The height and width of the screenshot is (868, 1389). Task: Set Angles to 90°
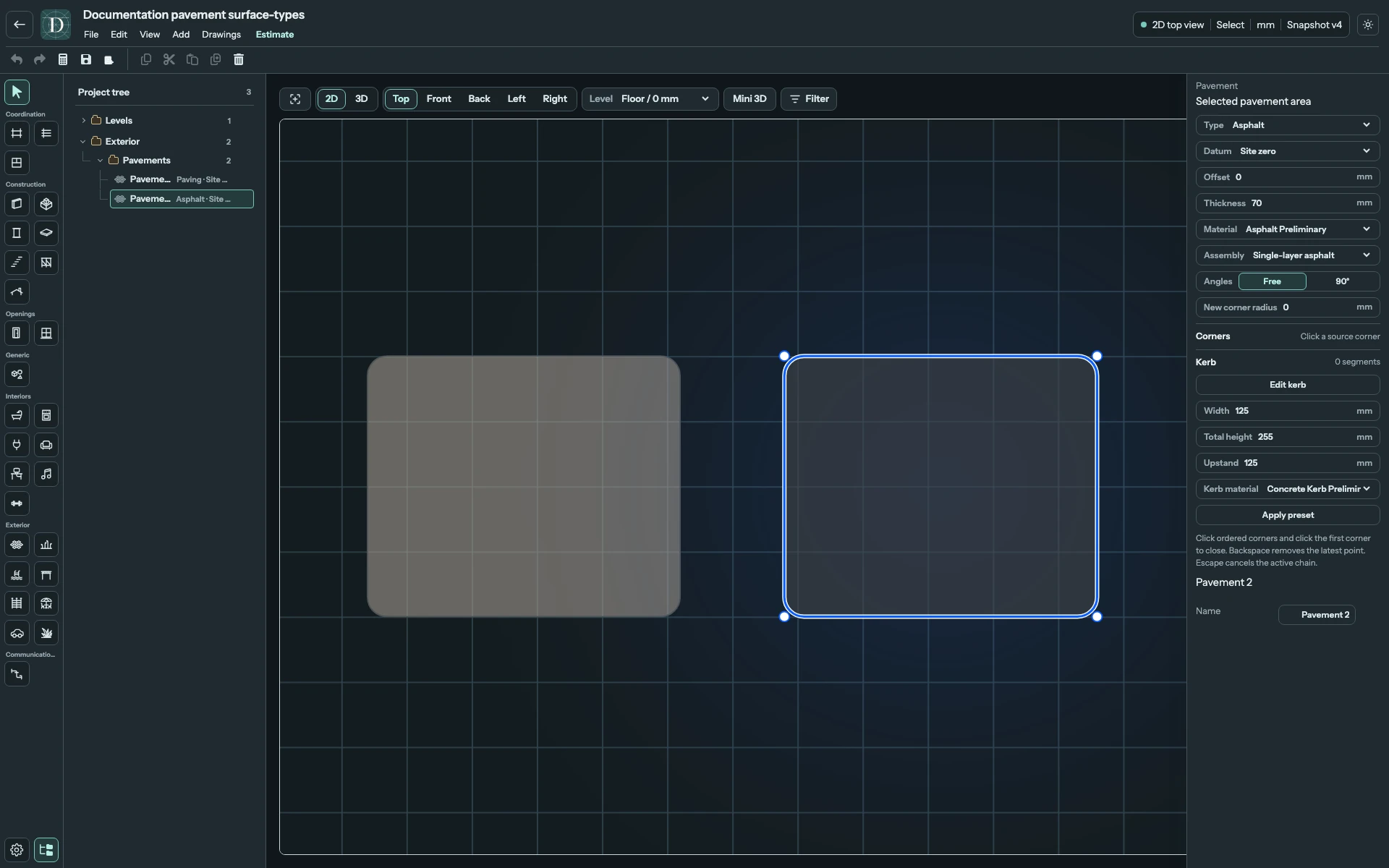(x=1342, y=281)
